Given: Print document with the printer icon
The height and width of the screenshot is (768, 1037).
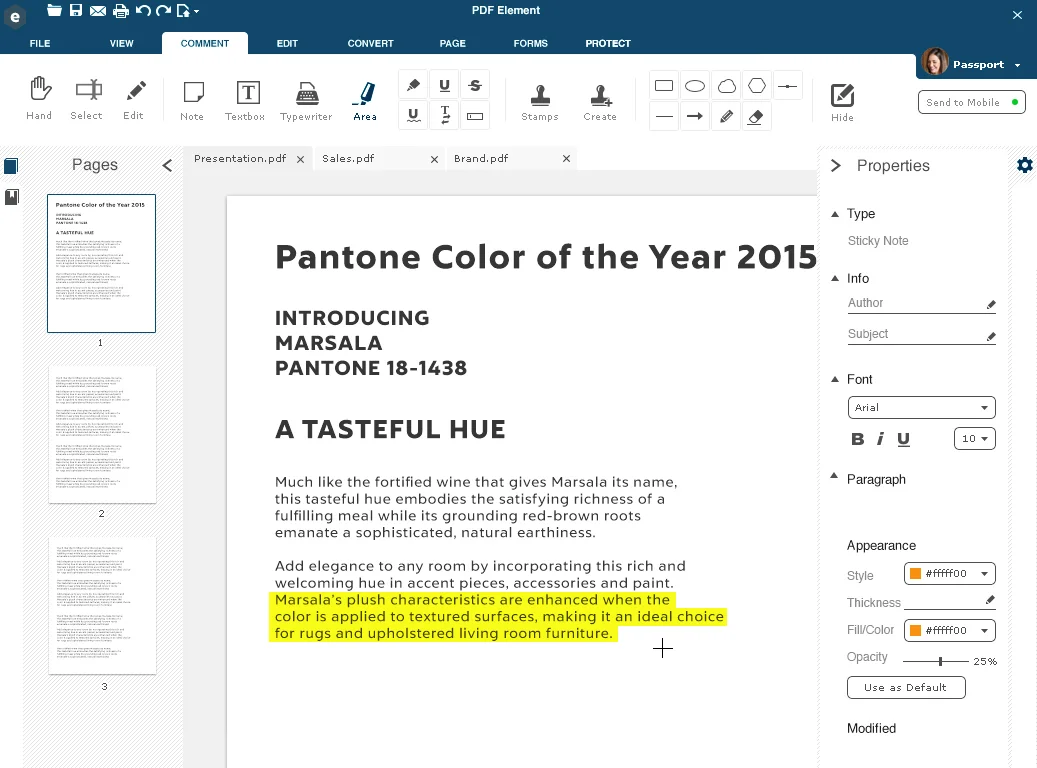Looking at the screenshot, I should pyautogui.click(x=120, y=11).
